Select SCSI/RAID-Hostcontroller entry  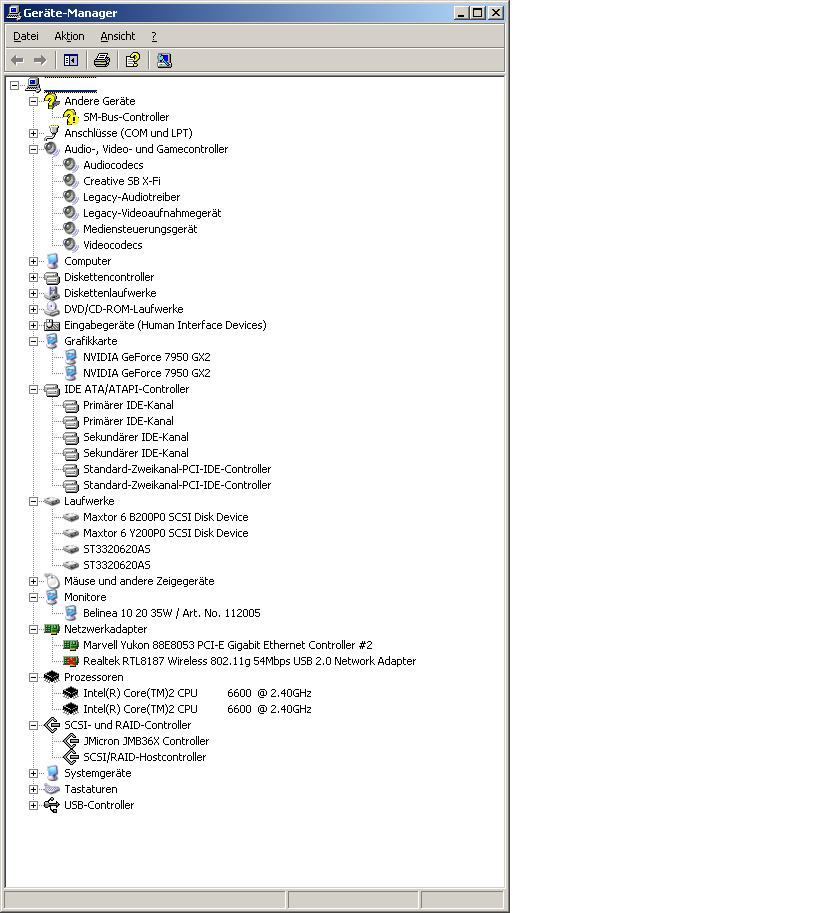pyautogui.click(x=144, y=757)
